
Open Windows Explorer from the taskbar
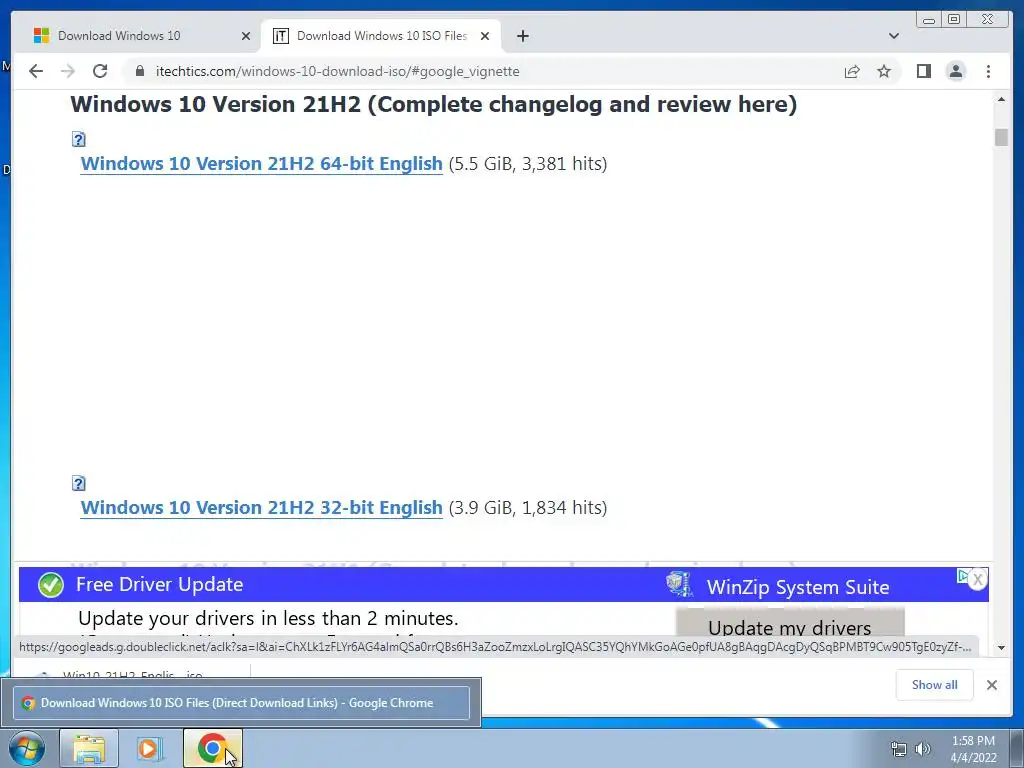click(89, 748)
